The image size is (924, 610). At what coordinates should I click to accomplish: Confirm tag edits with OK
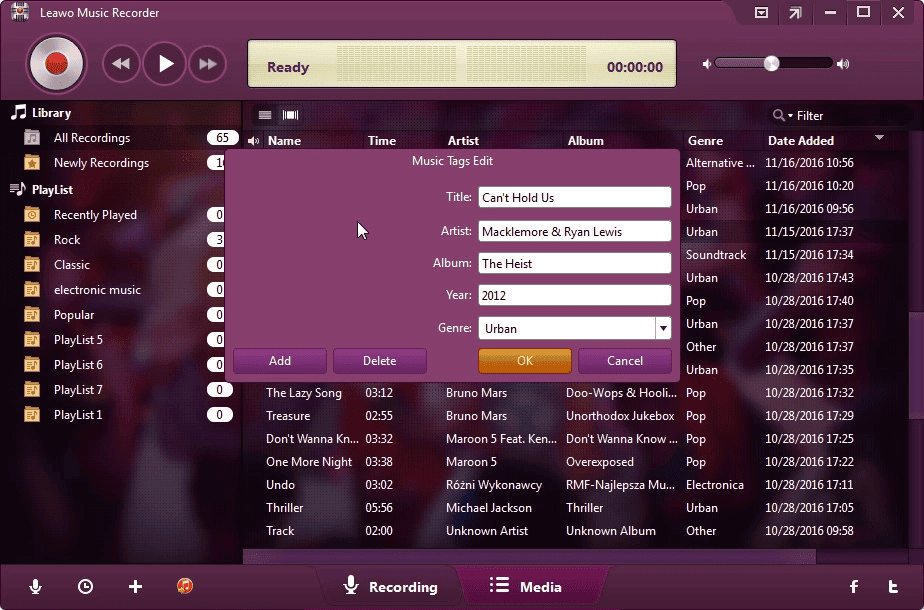pos(525,361)
